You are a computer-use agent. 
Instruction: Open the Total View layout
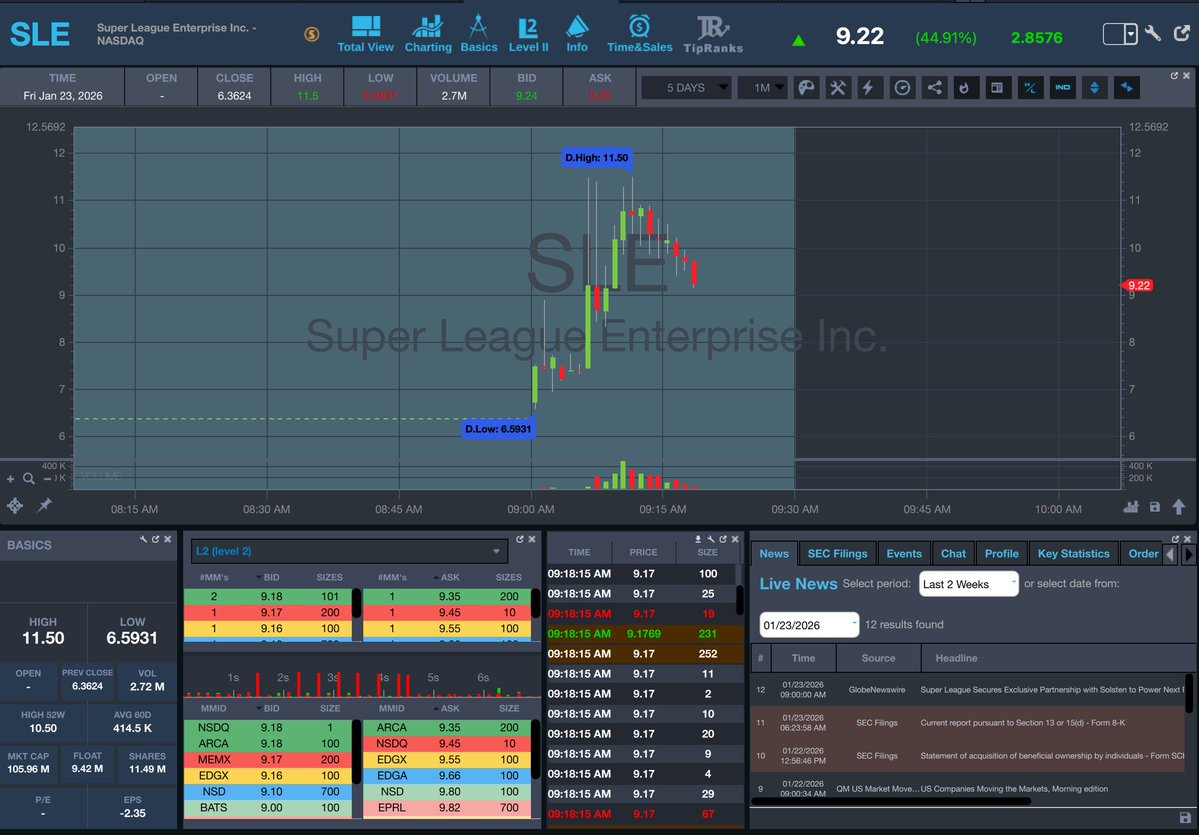point(366,35)
